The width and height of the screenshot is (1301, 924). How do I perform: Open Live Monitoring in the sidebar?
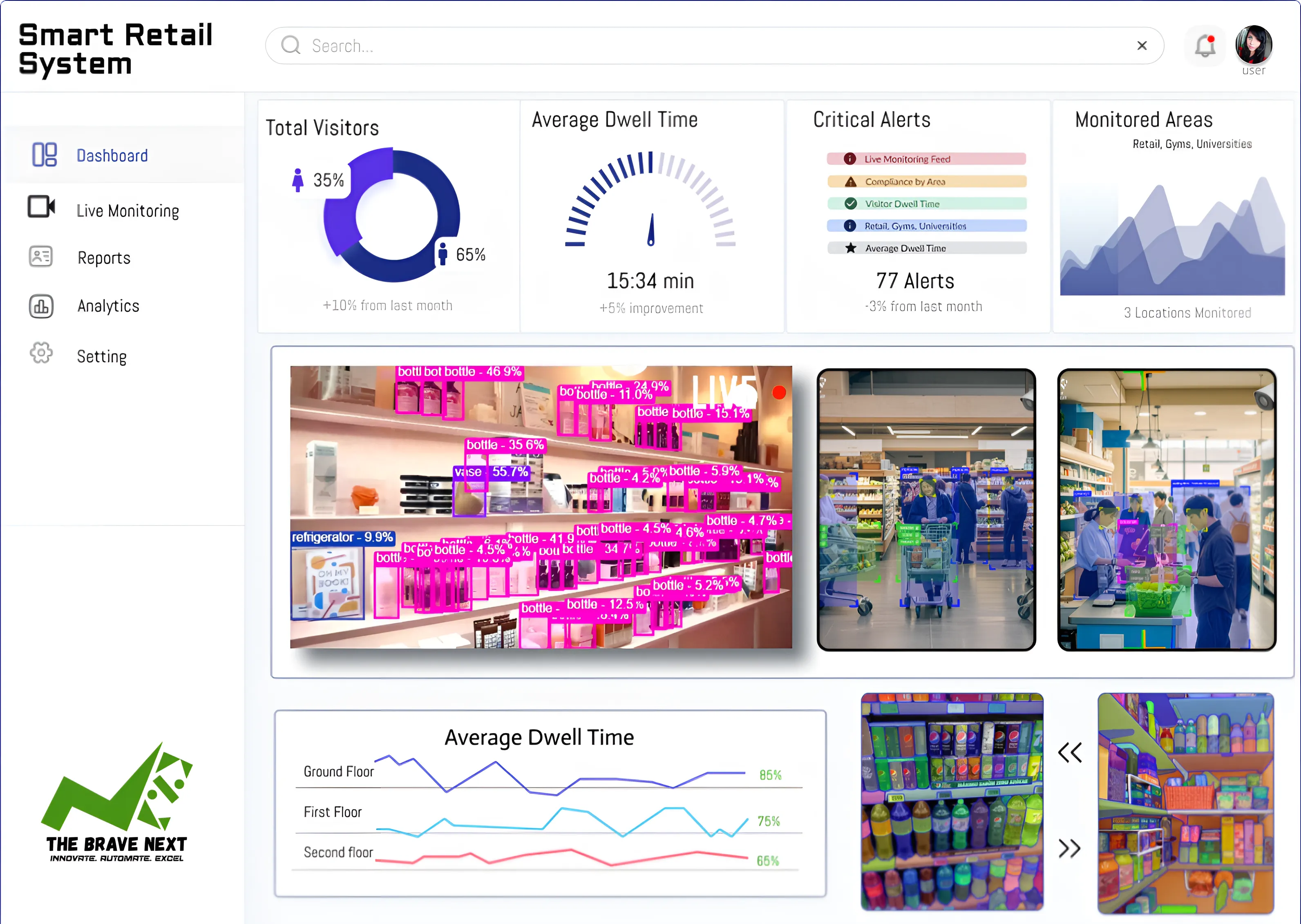(x=127, y=210)
